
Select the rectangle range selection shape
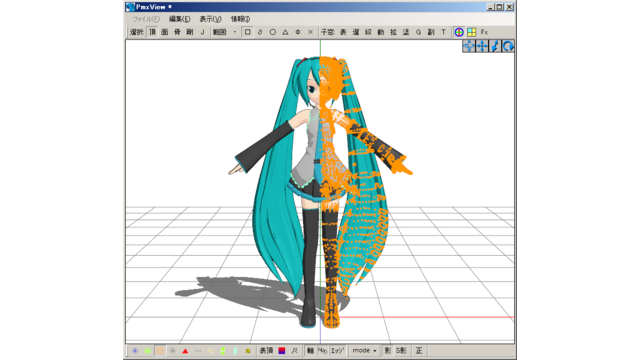[x=247, y=32]
